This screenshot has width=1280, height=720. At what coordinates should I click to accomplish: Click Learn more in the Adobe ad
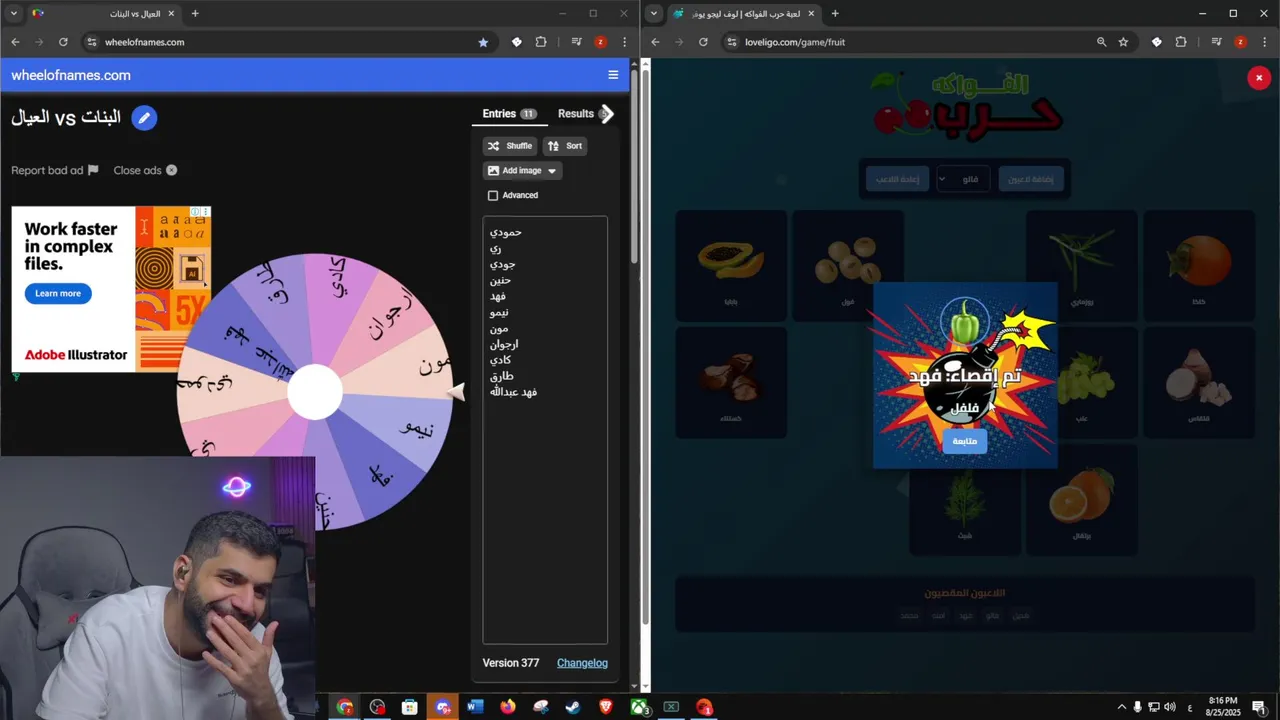click(x=58, y=293)
